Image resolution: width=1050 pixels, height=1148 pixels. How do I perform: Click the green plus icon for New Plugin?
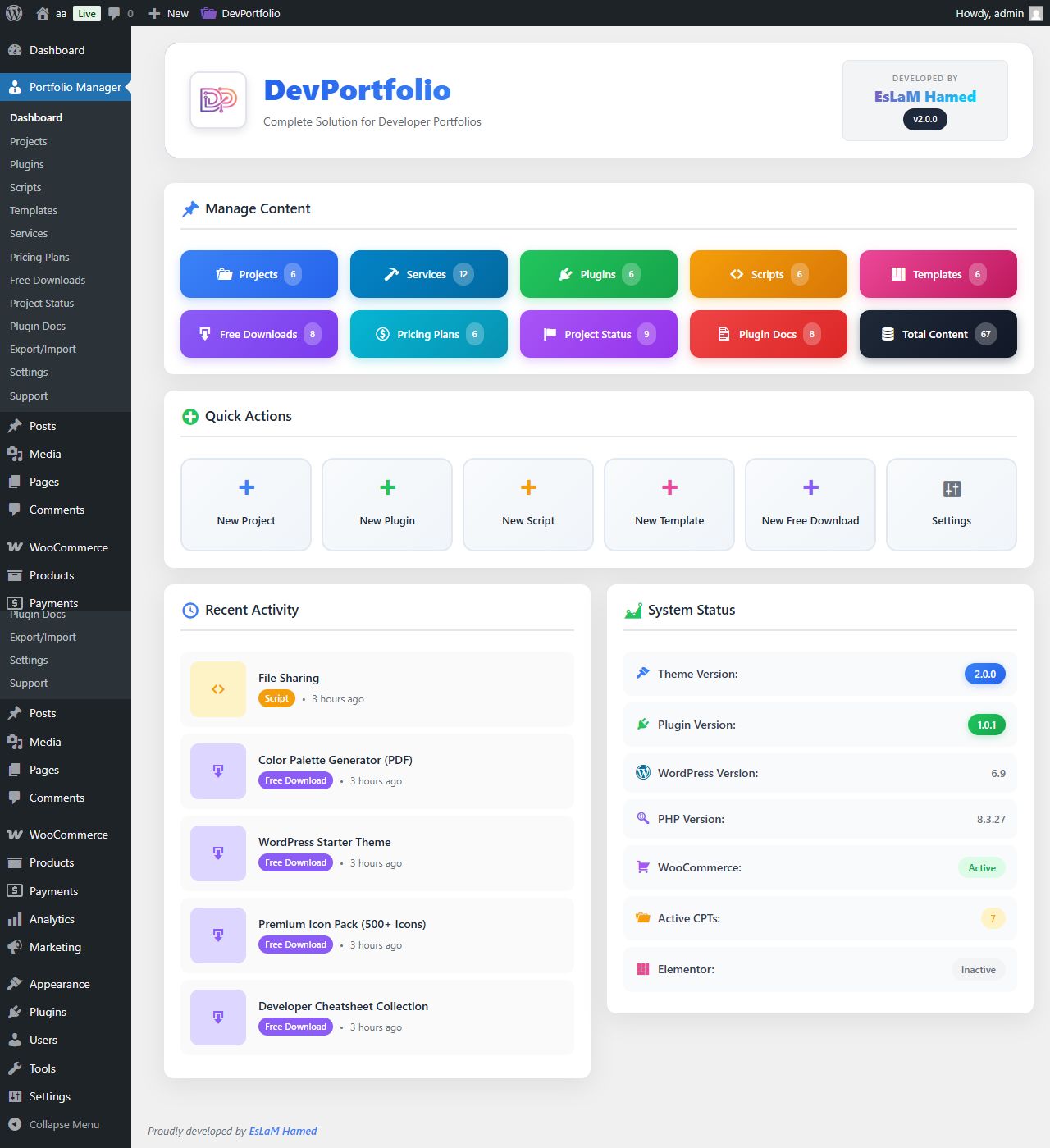click(387, 487)
